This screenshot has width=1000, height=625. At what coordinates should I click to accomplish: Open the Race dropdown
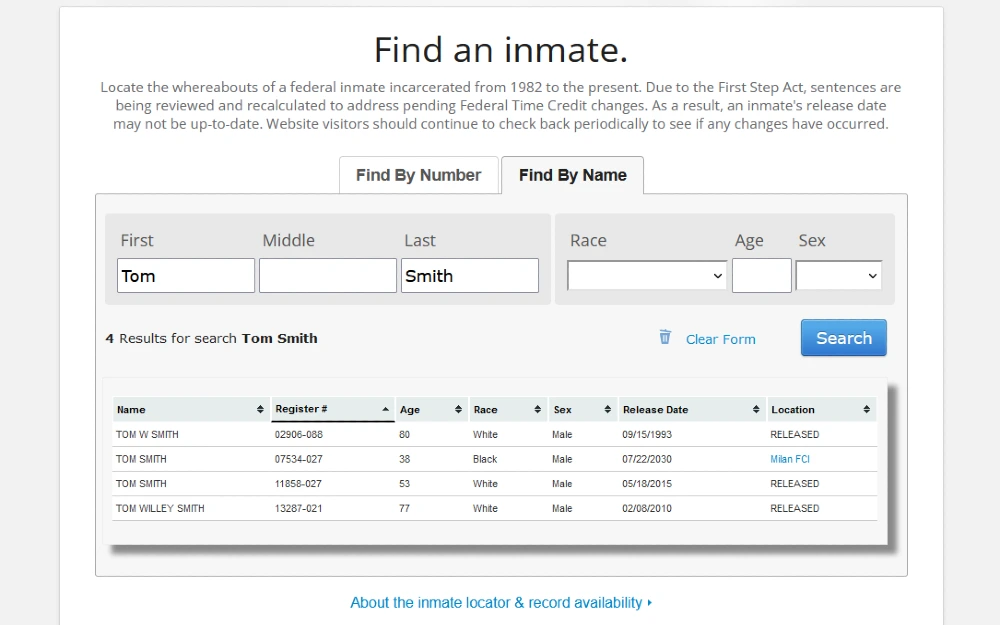point(647,276)
